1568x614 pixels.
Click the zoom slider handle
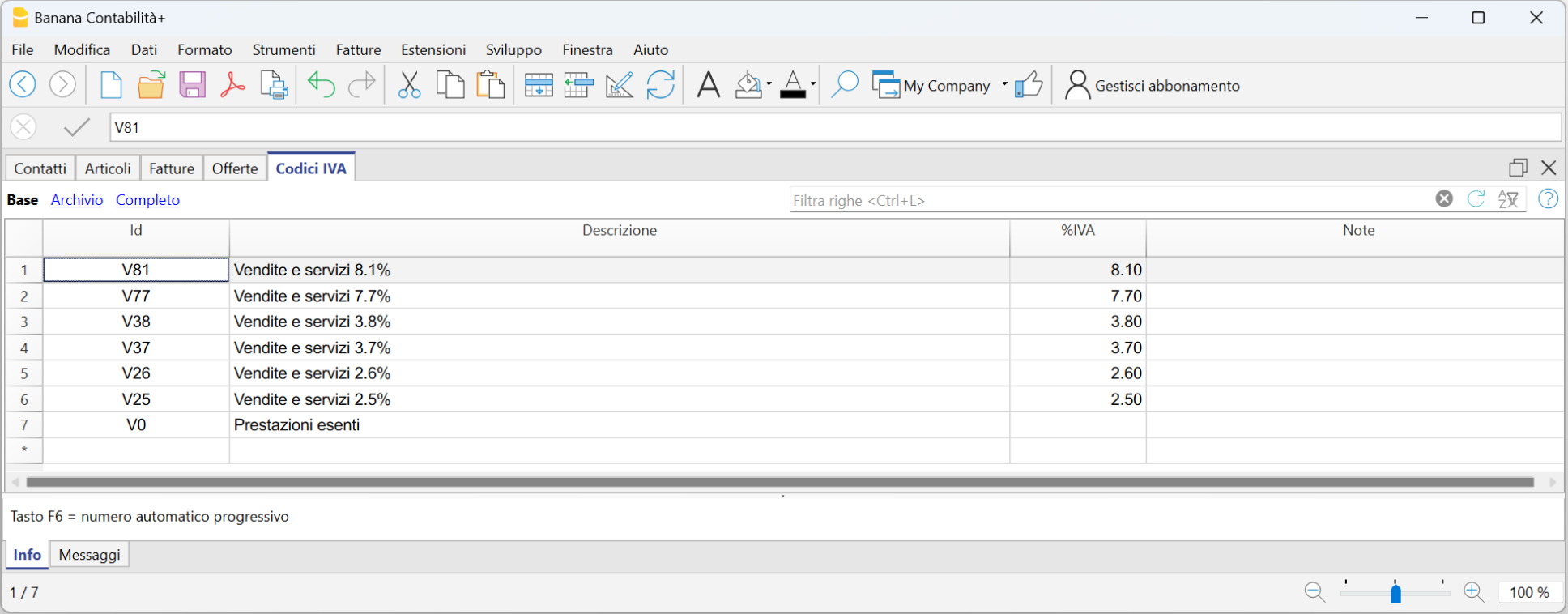point(1395,593)
